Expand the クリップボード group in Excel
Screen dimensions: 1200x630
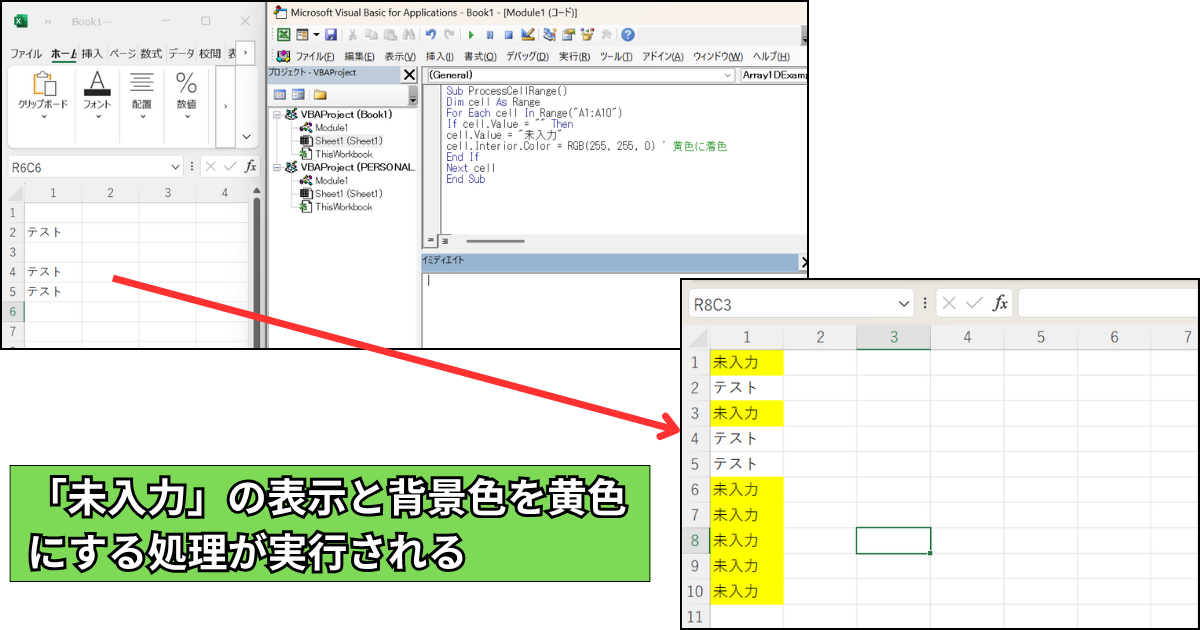click(44, 117)
